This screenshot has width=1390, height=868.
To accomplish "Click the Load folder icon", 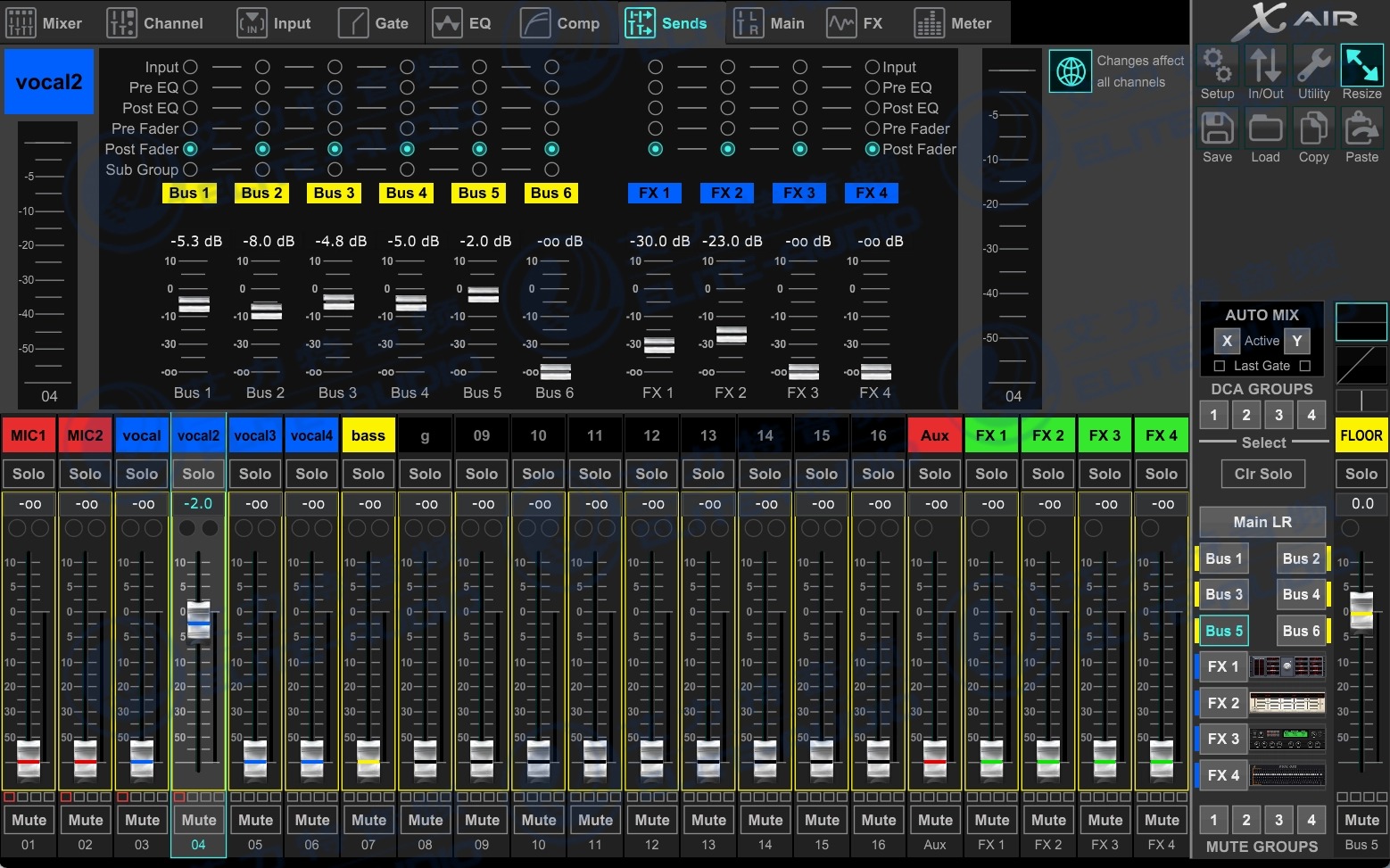I will [x=1265, y=129].
